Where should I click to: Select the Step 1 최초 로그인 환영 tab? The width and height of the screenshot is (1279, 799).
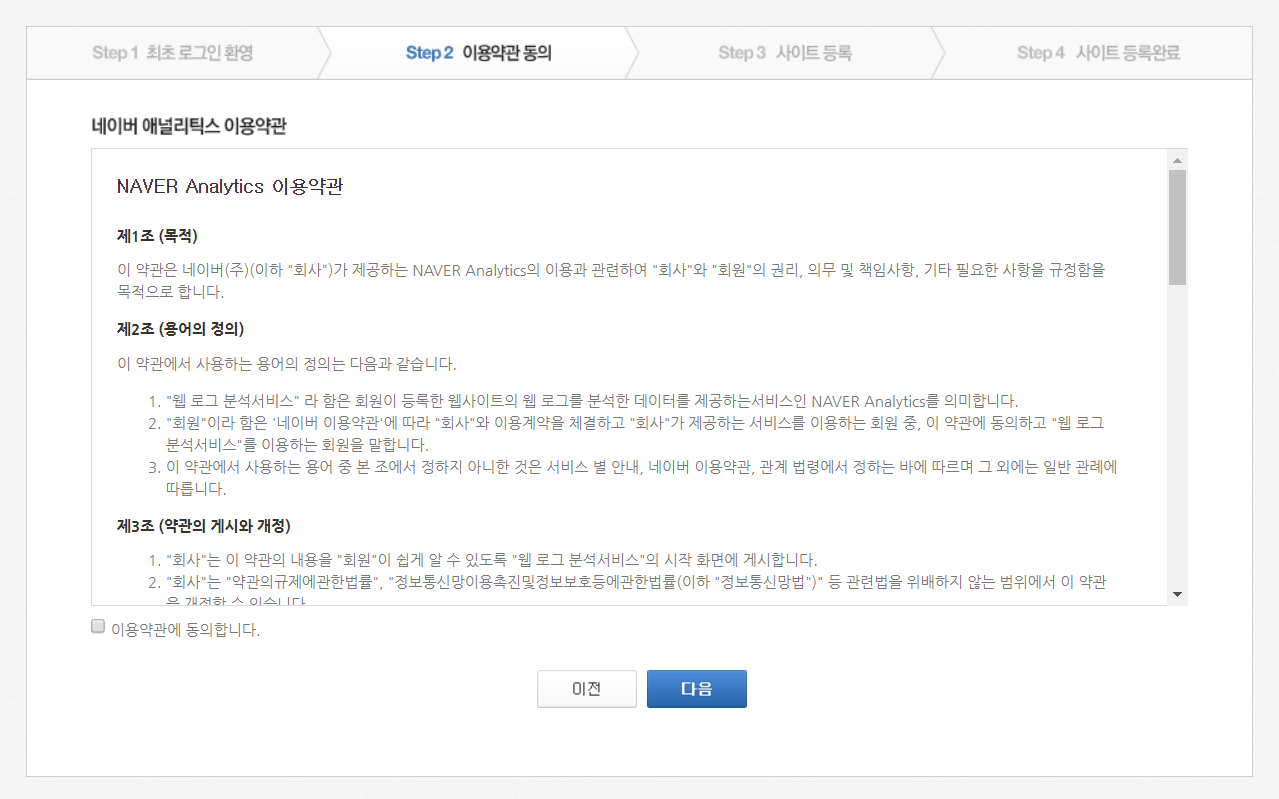[172, 53]
